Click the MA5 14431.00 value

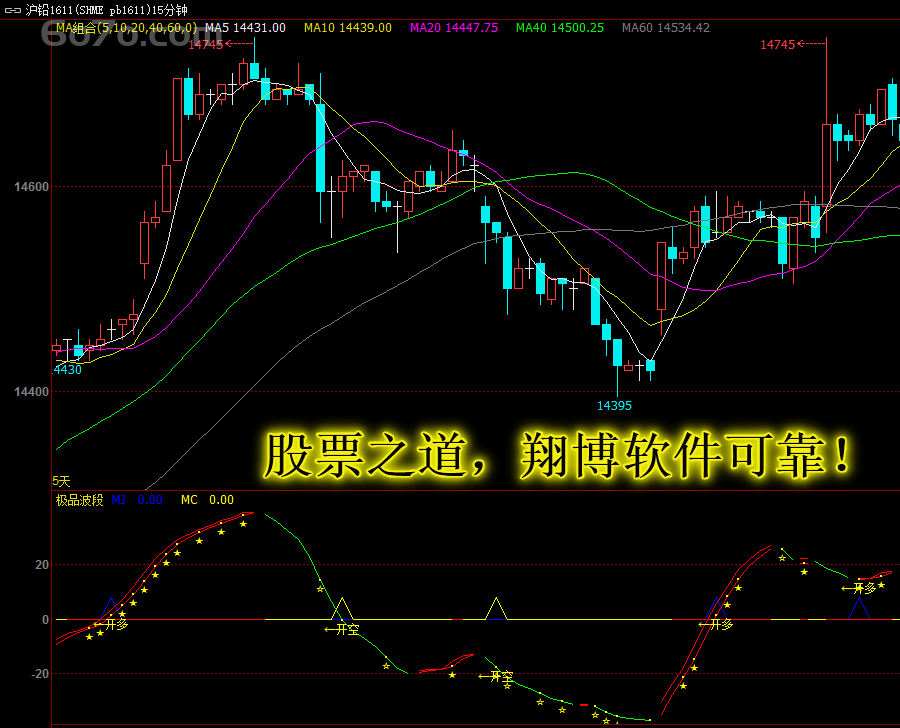pos(245,28)
